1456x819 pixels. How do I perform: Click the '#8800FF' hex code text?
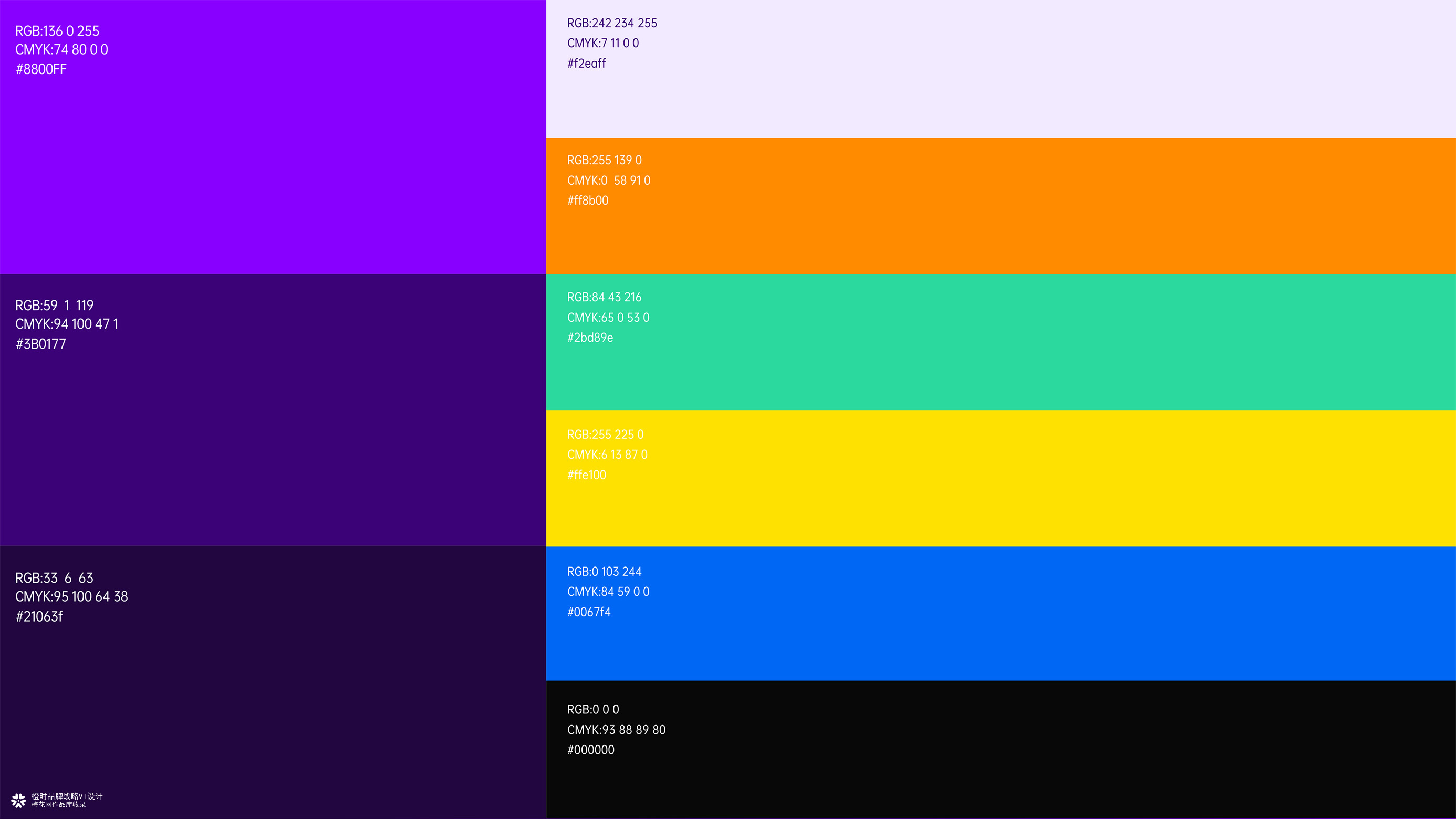click(41, 69)
